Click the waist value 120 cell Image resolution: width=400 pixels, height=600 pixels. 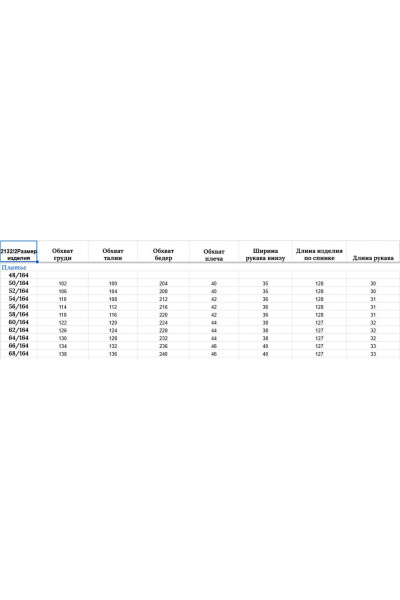pos(113,323)
